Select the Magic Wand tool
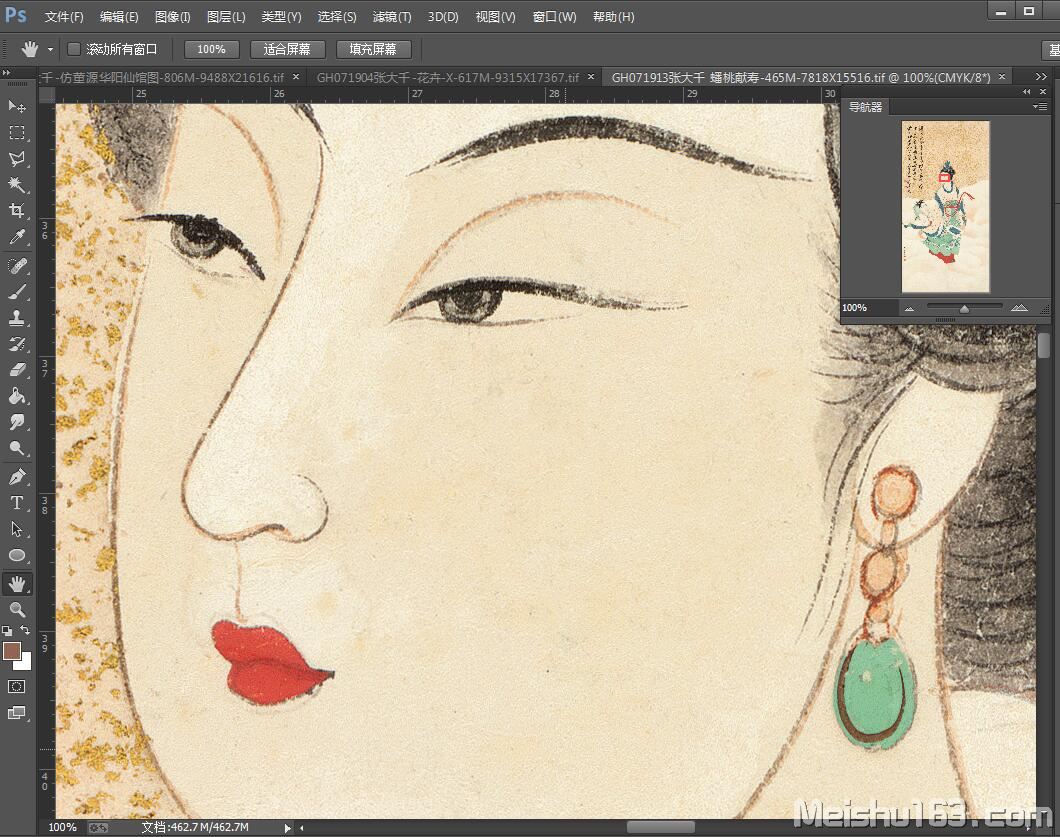This screenshot has width=1060, height=837. pos(17,185)
